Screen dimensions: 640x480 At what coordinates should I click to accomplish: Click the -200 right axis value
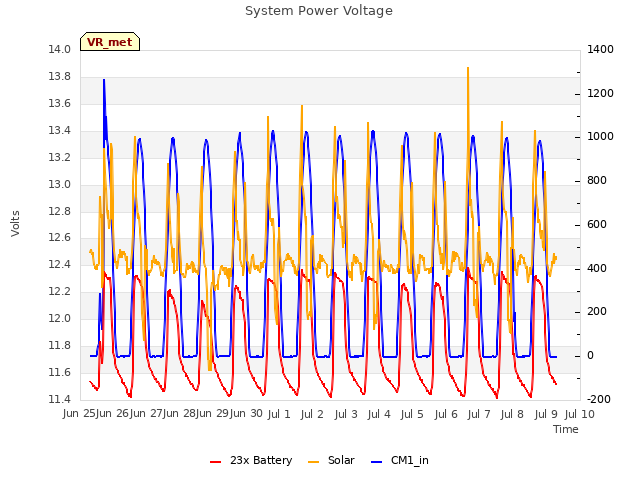coord(599,399)
